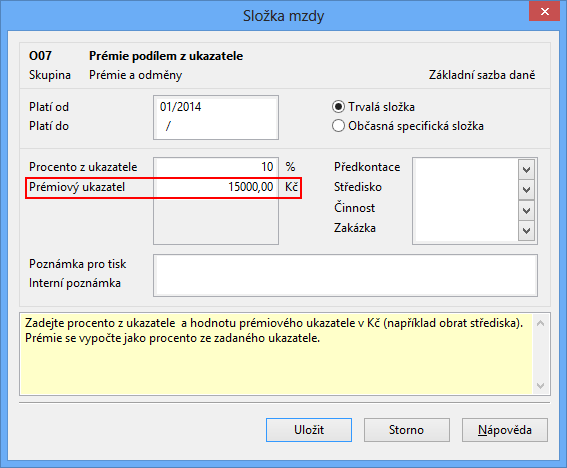Close the Složka mzdy dialog
The height and width of the screenshot is (468, 567).
[x=545, y=11]
